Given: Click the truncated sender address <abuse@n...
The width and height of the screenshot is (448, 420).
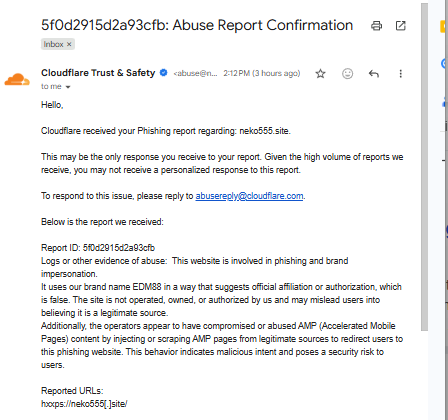Looking at the screenshot, I should coord(195,73).
